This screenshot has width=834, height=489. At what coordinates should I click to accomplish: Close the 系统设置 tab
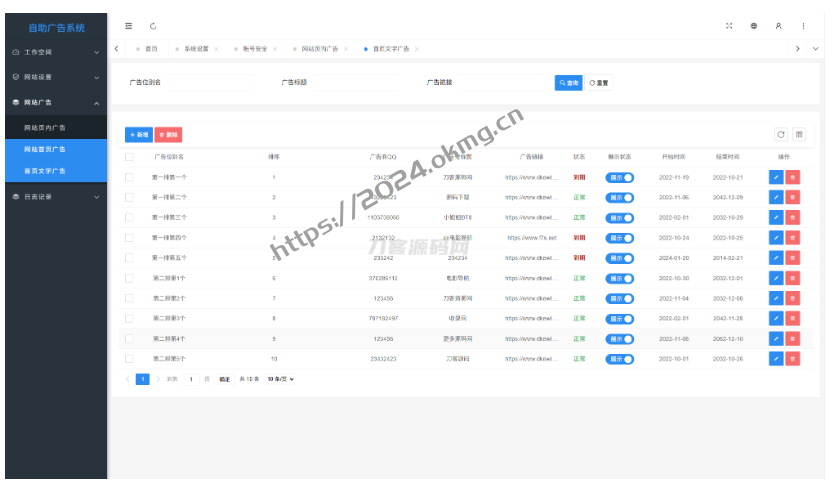[216, 49]
